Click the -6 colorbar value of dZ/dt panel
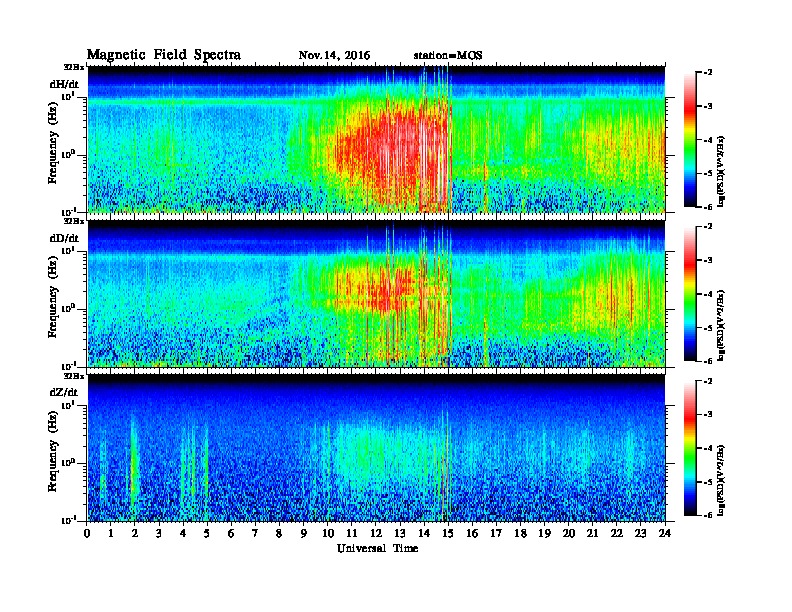The image size is (792, 612). click(708, 515)
